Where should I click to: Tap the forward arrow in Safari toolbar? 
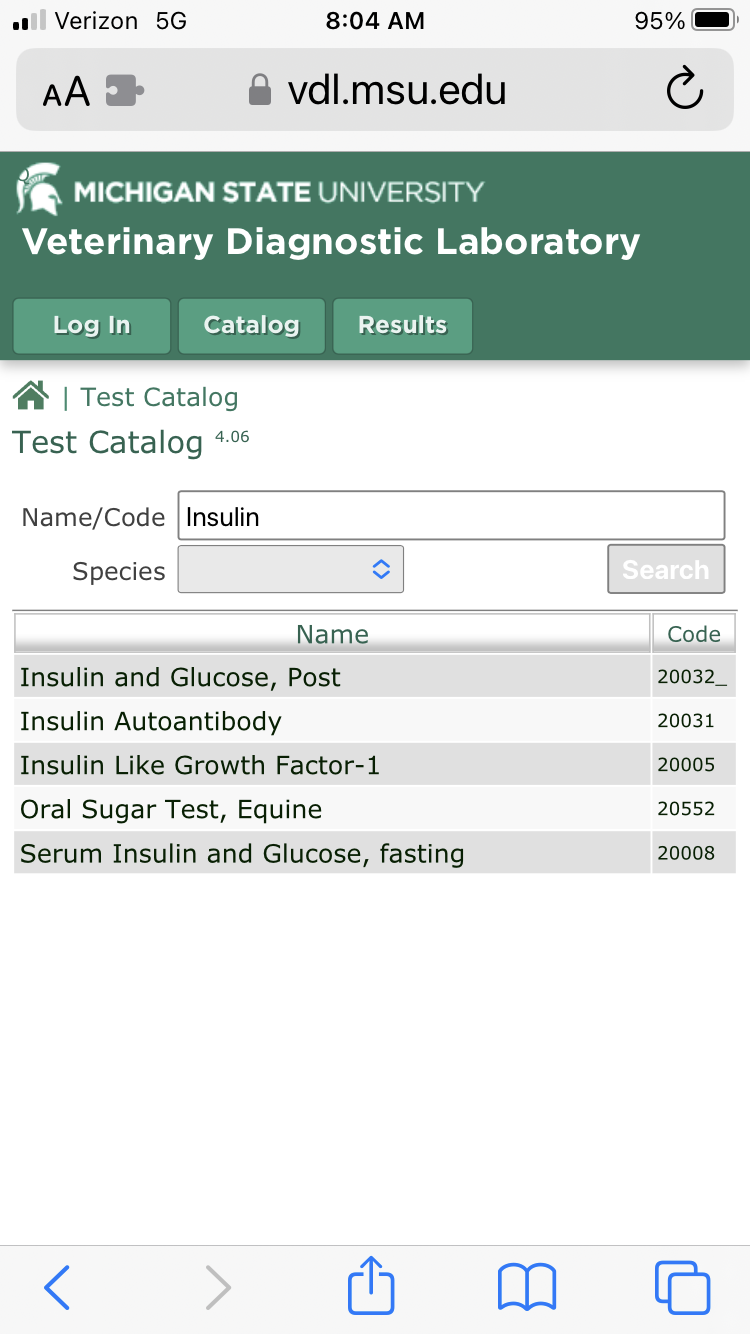pos(218,1287)
